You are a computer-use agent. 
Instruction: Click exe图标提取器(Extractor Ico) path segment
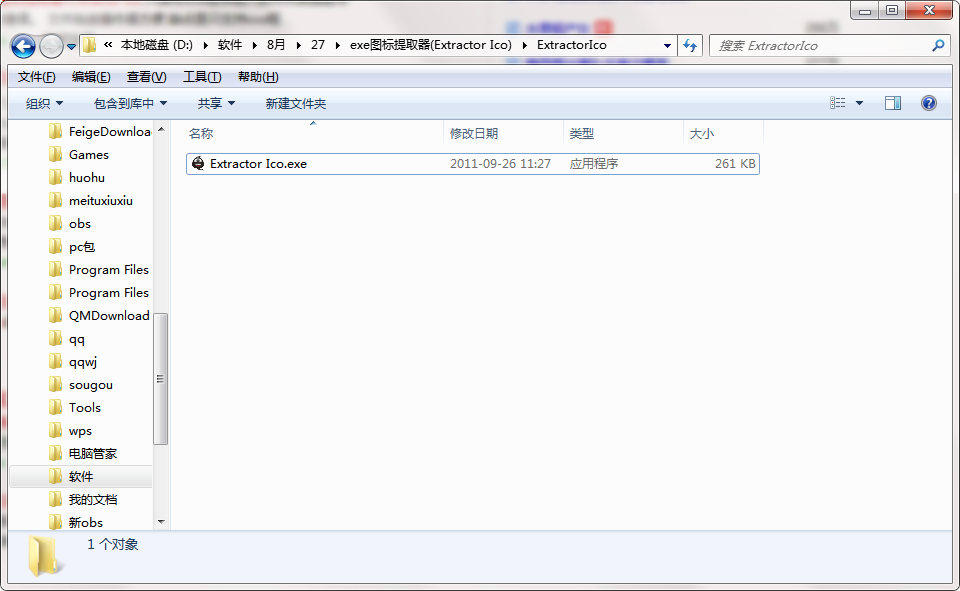tap(431, 45)
